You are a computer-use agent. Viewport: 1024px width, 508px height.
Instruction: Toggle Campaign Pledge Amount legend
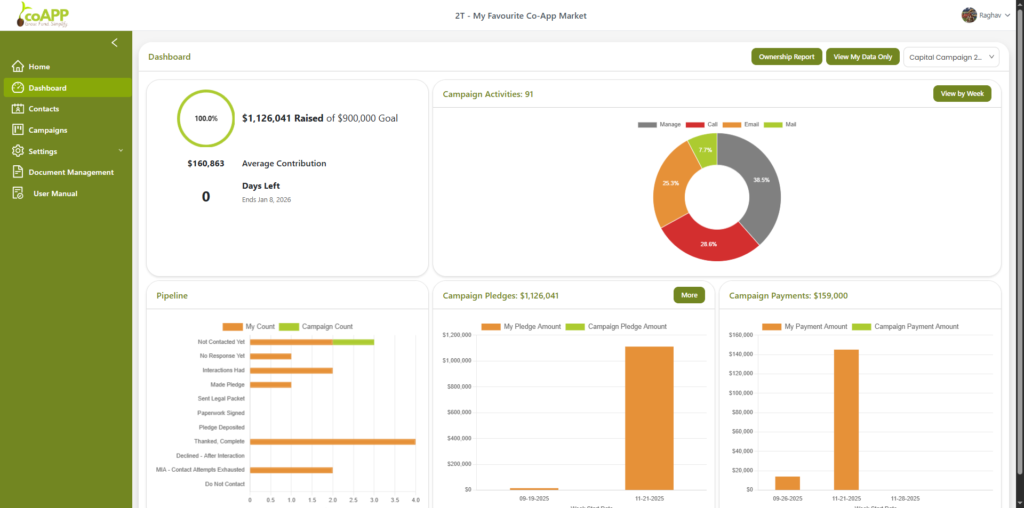click(575, 326)
